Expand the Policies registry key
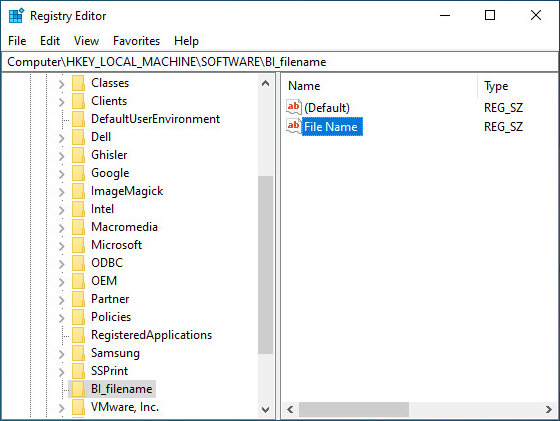This screenshot has height=421, width=560. (61, 317)
